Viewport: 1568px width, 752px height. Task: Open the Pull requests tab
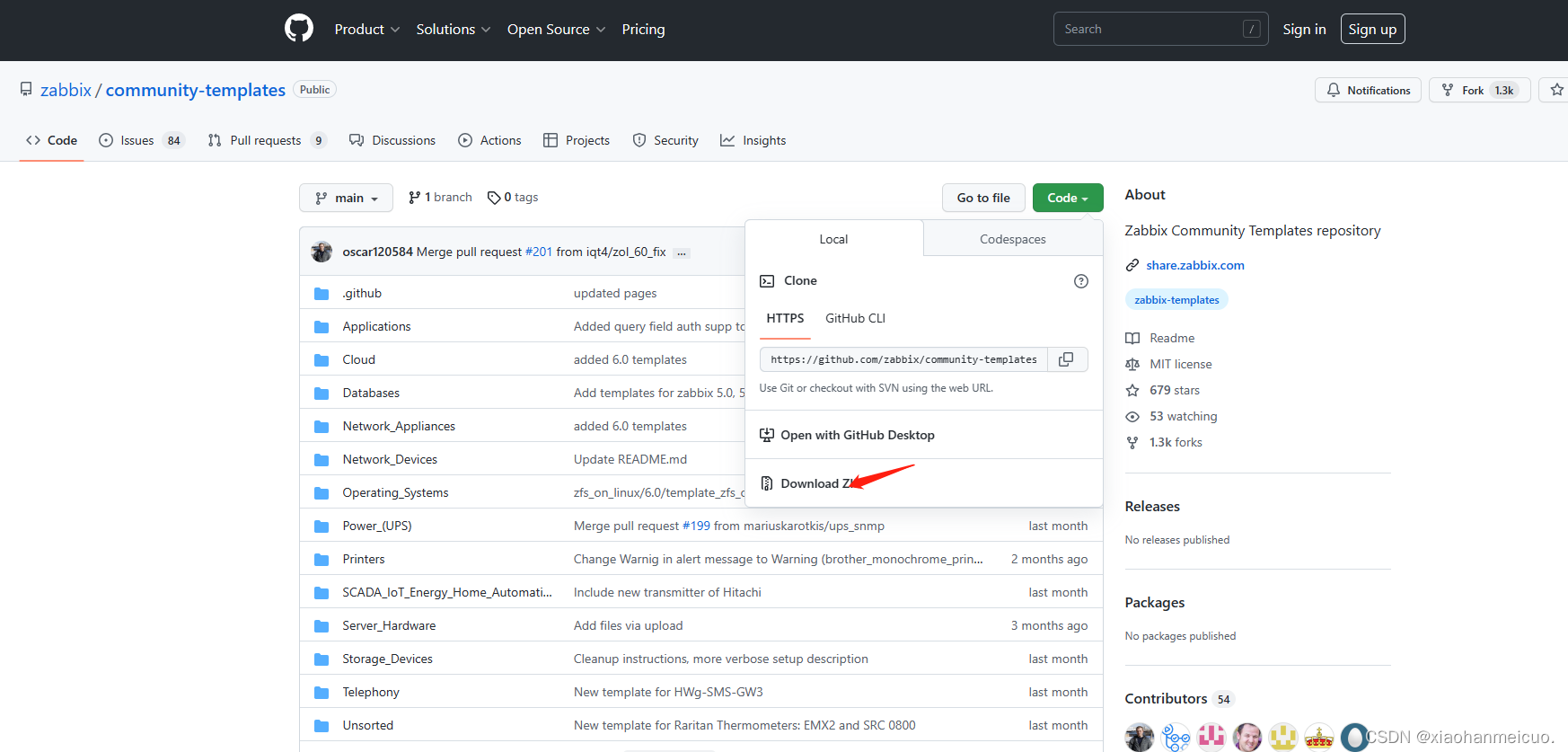pos(267,140)
